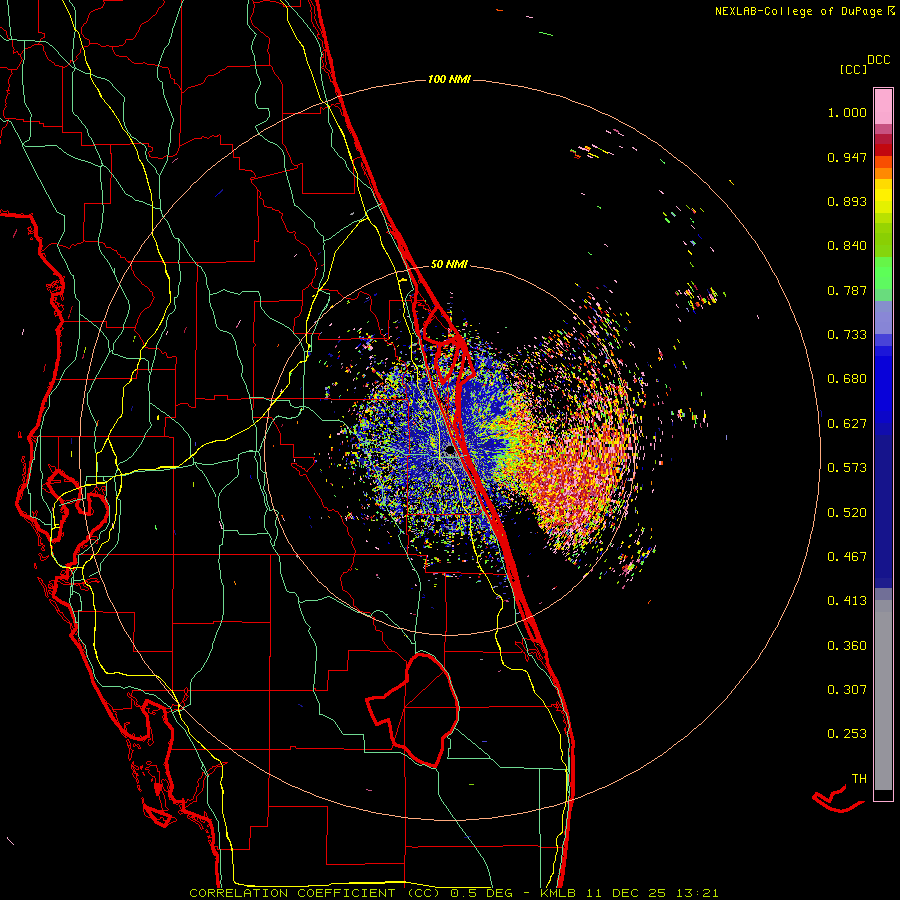Click the 0.840 scale value
Image resolution: width=900 pixels, height=900 pixels.
pos(847,246)
